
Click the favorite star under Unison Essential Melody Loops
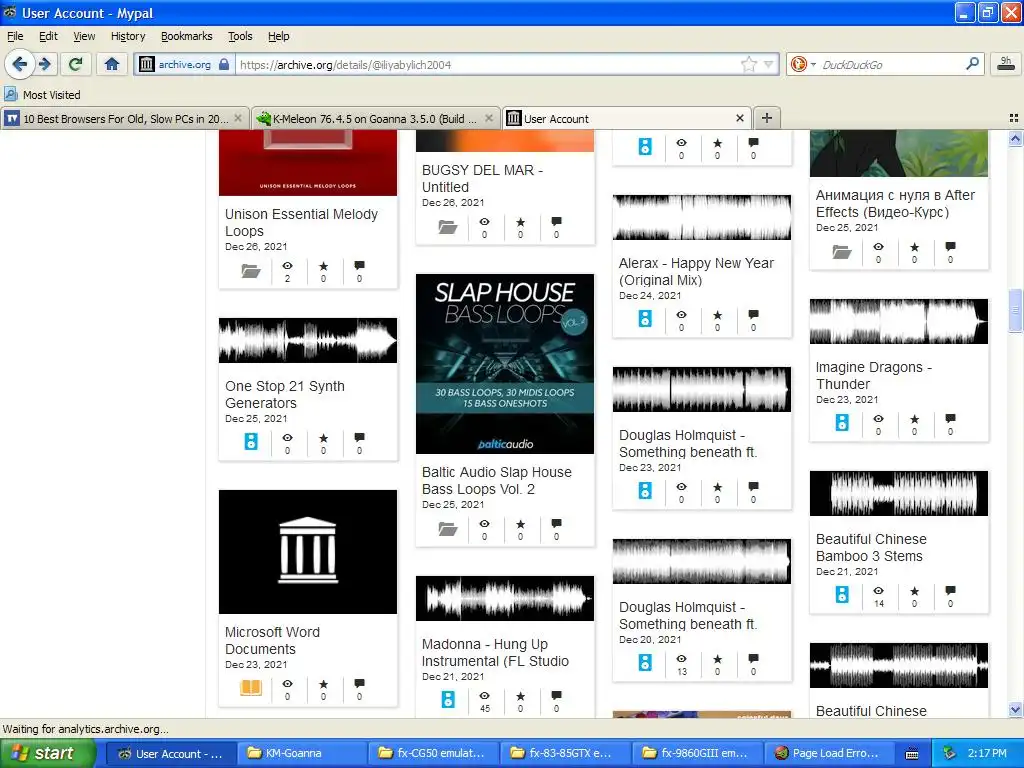(323, 266)
